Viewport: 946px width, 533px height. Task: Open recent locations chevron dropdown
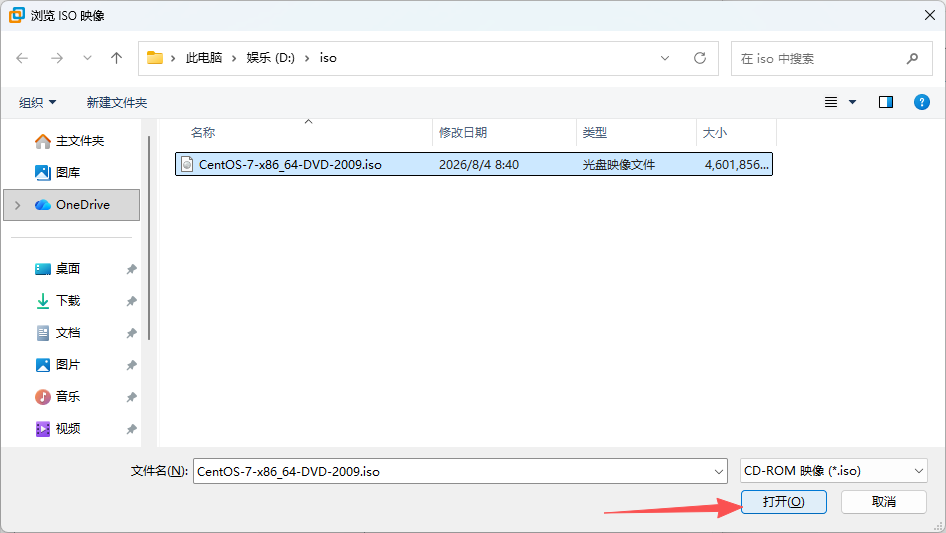pos(87,58)
